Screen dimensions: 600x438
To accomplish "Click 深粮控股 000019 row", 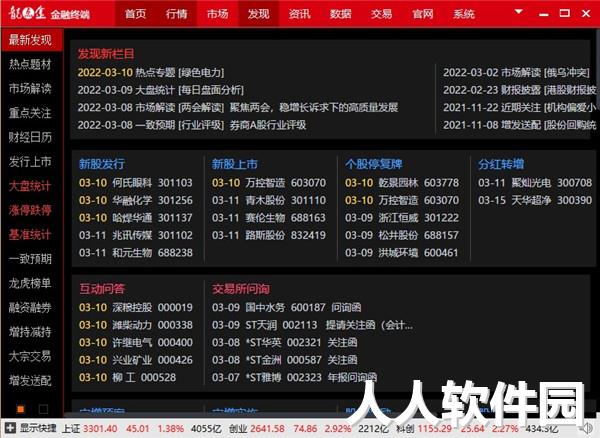I will [136, 307].
